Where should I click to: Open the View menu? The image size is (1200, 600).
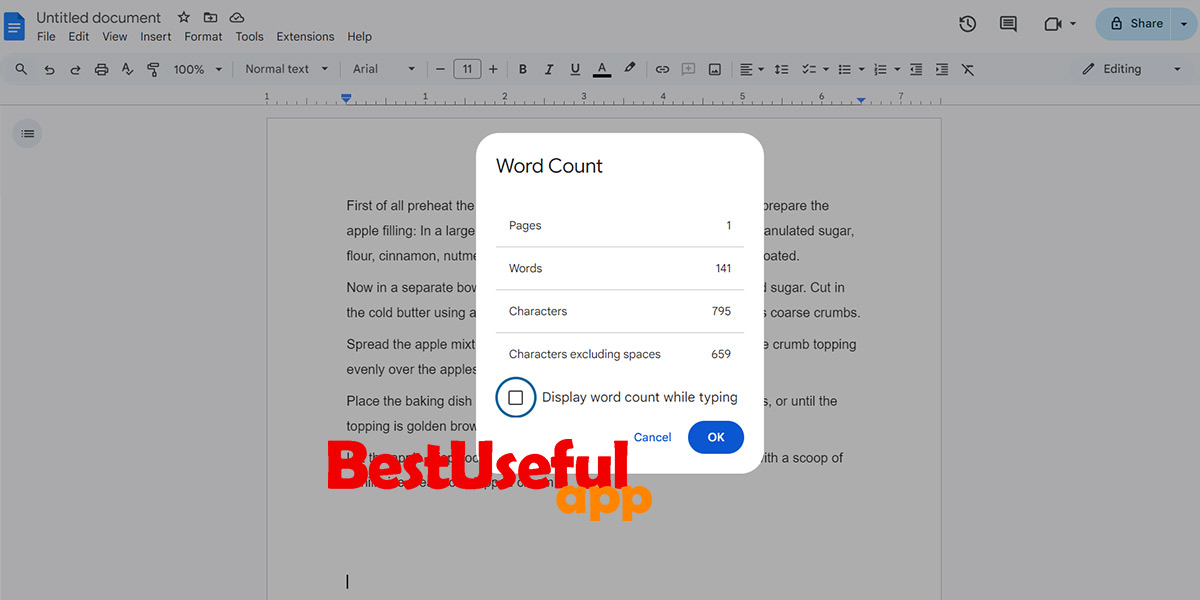click(115, 36)
